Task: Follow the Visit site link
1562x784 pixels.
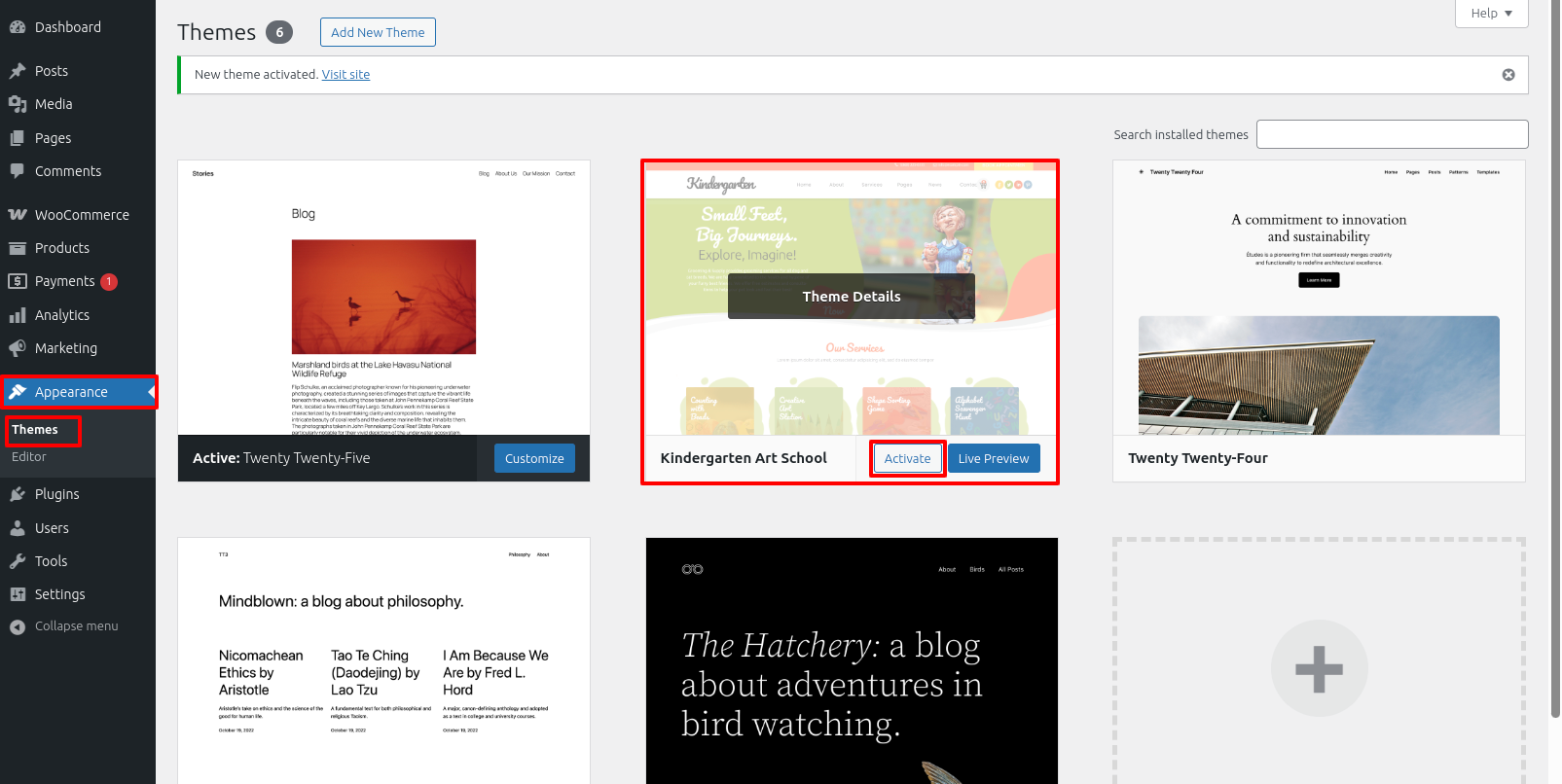Action: tap(345, 74)
